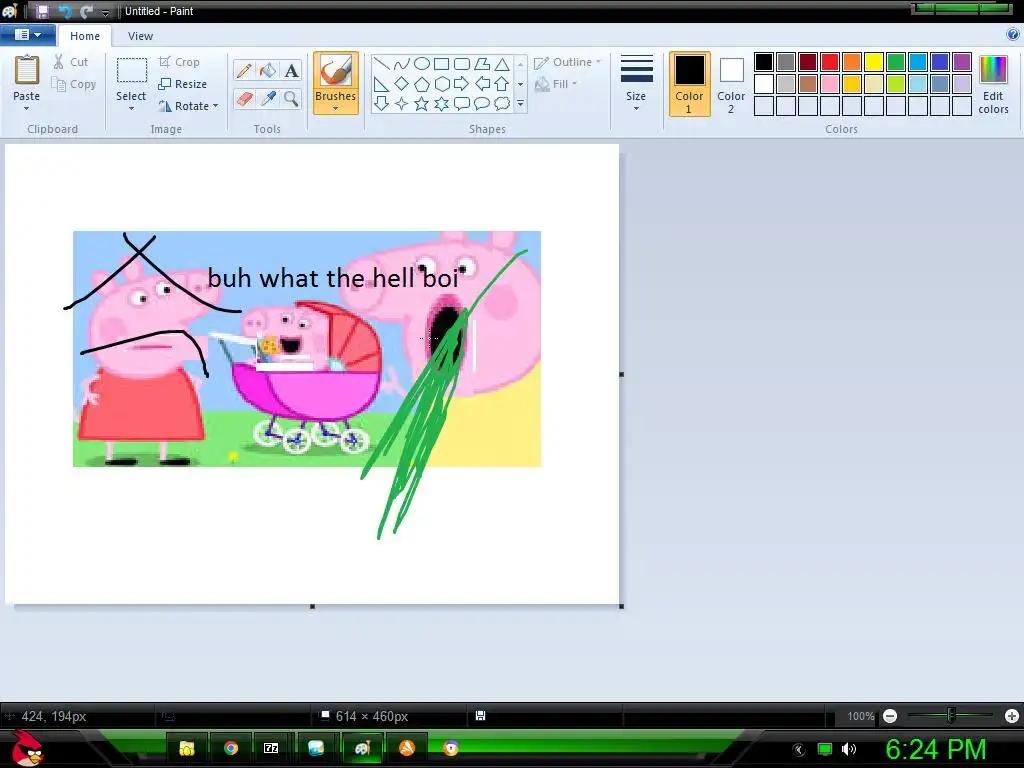Click the volume speaker tray icon
The image size is (1024, 768).
tap(848, 749)
